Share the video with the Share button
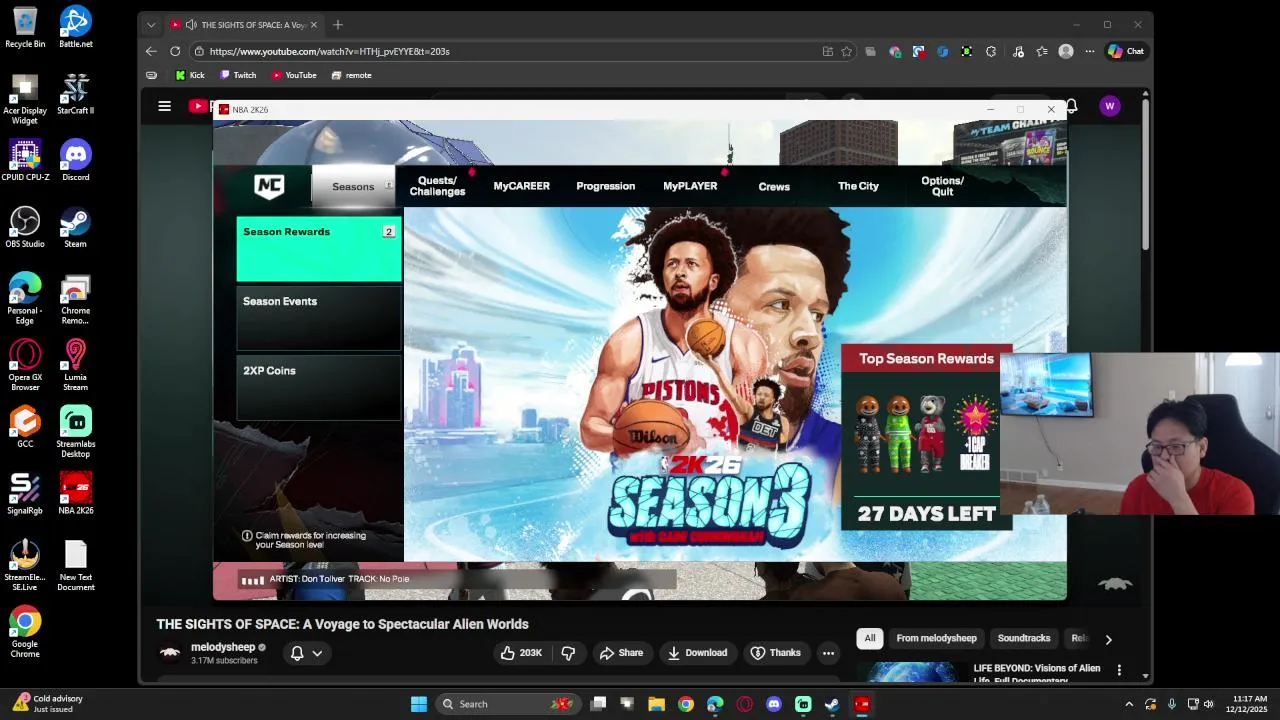 coord(621,653)
